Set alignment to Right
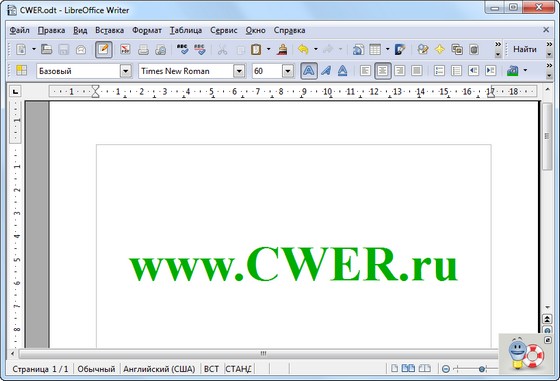The height and width of the screenshot is (381, 560). coord(399,70)
